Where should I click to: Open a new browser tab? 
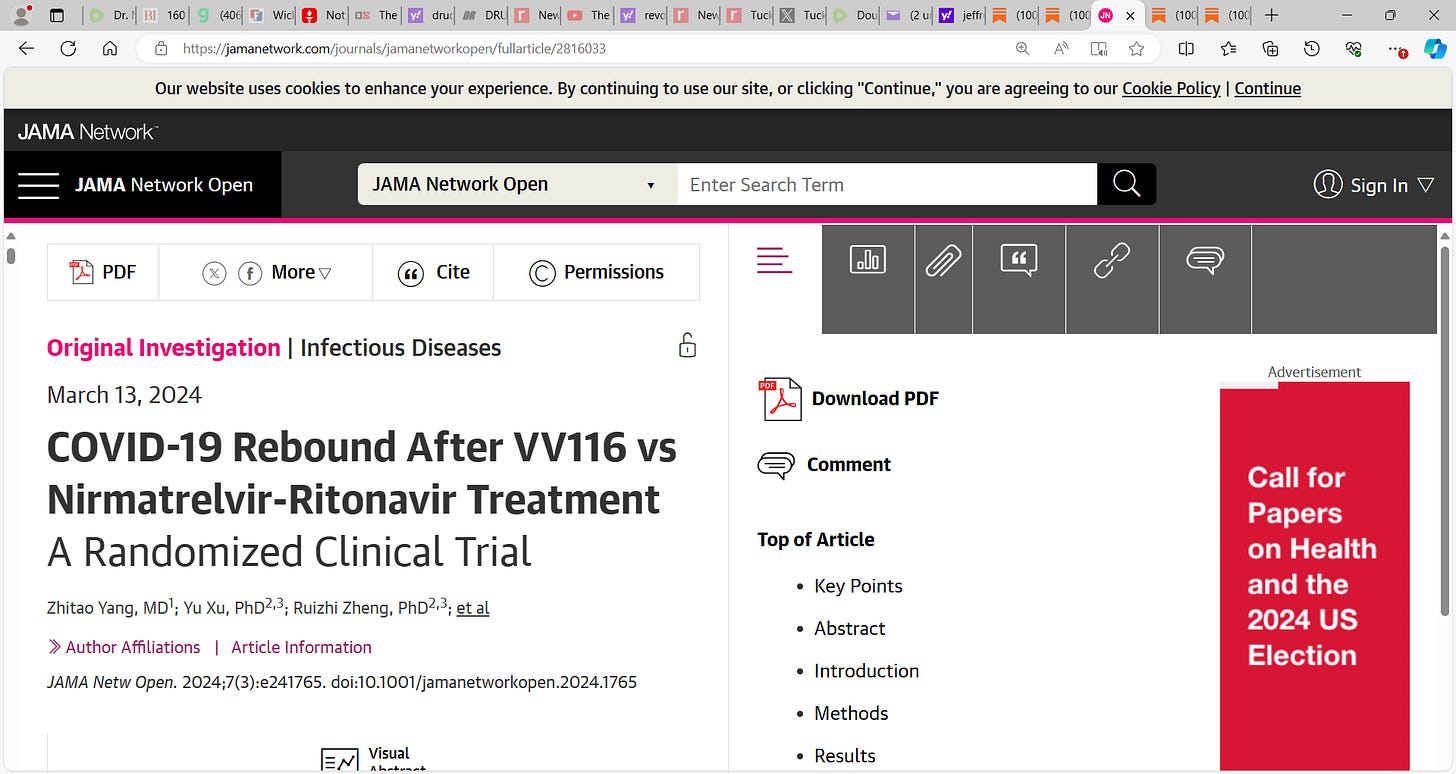click(x=1271, y=15)
